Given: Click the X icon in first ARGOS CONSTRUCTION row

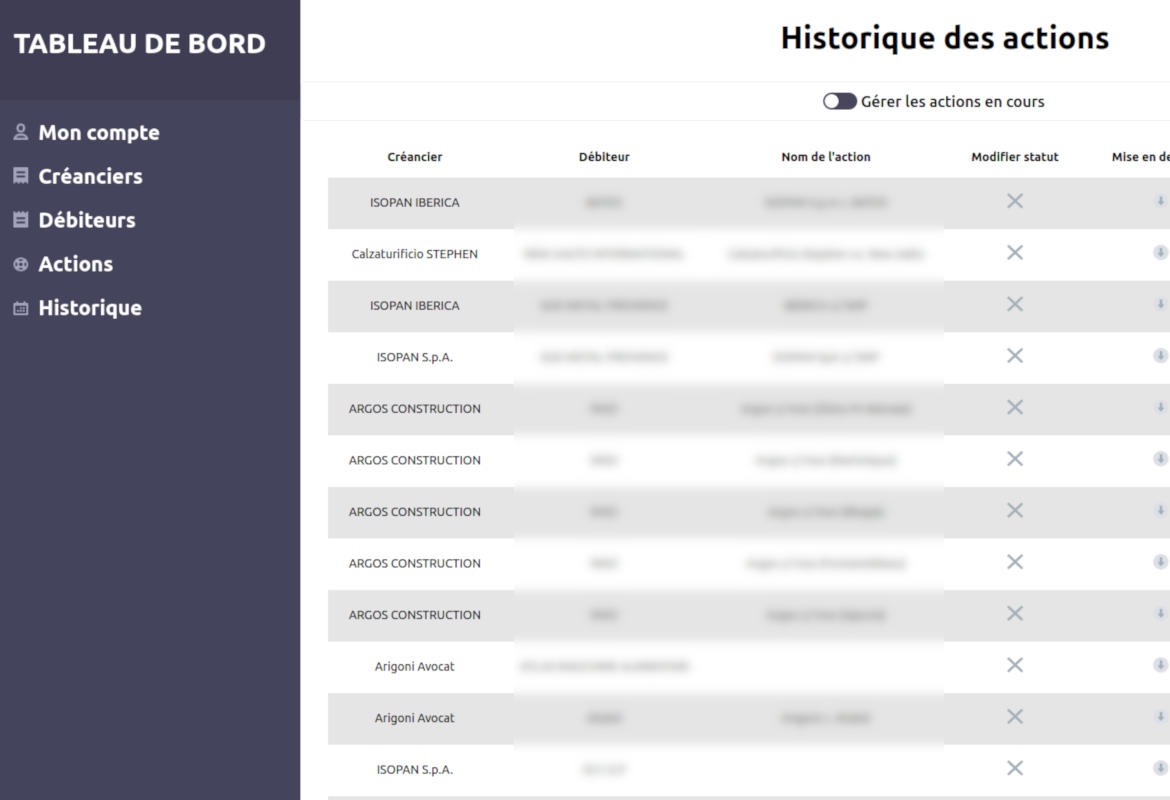Looking at the screenshot, I should point(1014,407).
